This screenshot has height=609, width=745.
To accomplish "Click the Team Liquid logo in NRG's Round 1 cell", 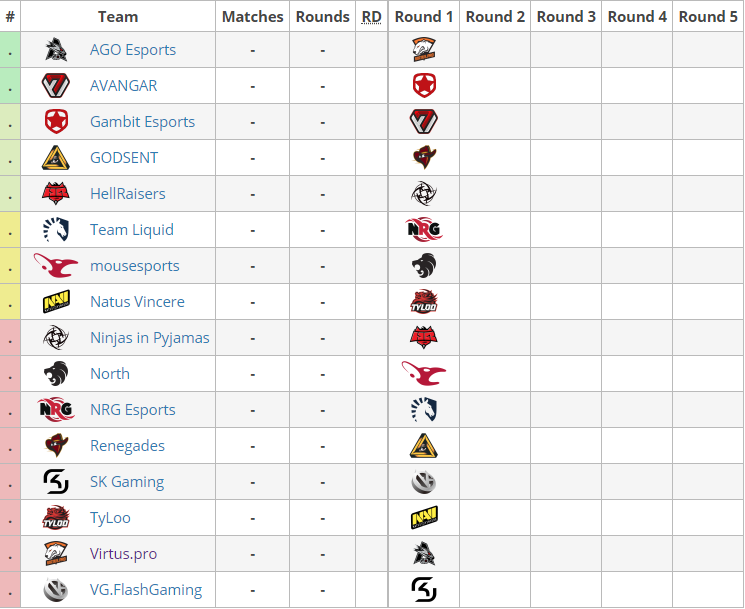I will (424, 409).
